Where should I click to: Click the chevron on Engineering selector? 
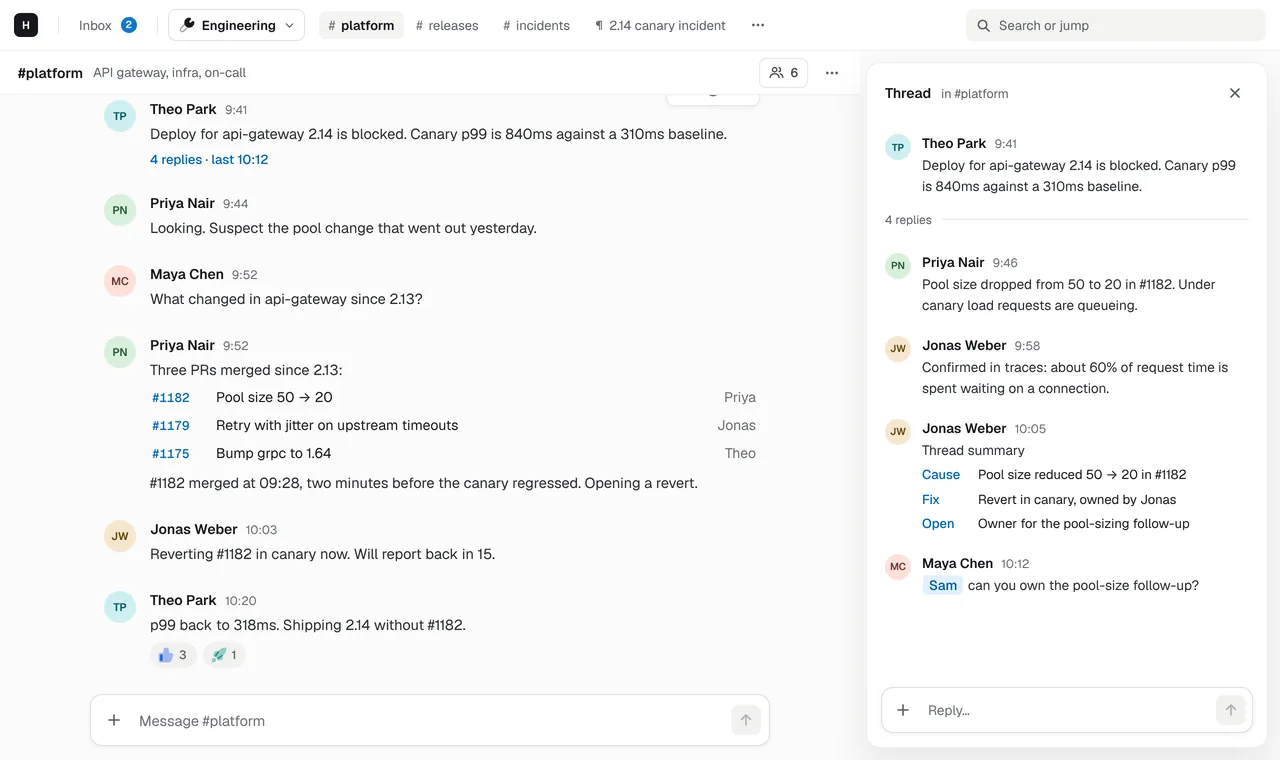[x=290, y=26]
